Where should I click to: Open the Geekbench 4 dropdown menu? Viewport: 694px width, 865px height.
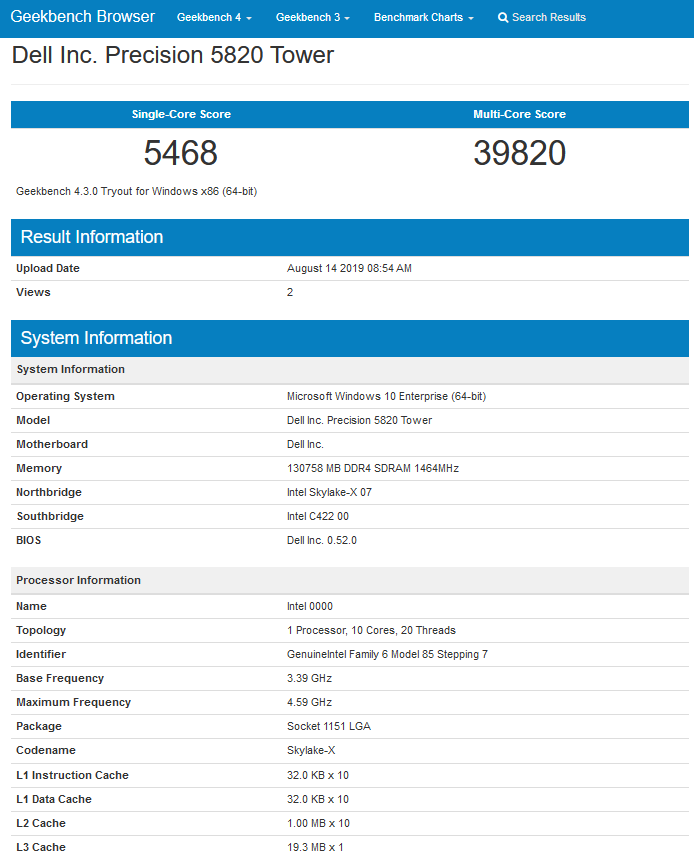pyautogui.click(x=214, y=18)
